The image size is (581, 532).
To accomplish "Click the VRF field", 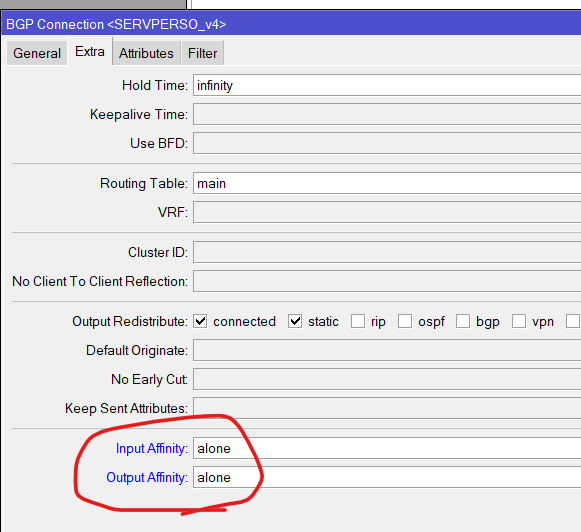I will (387, 212).
